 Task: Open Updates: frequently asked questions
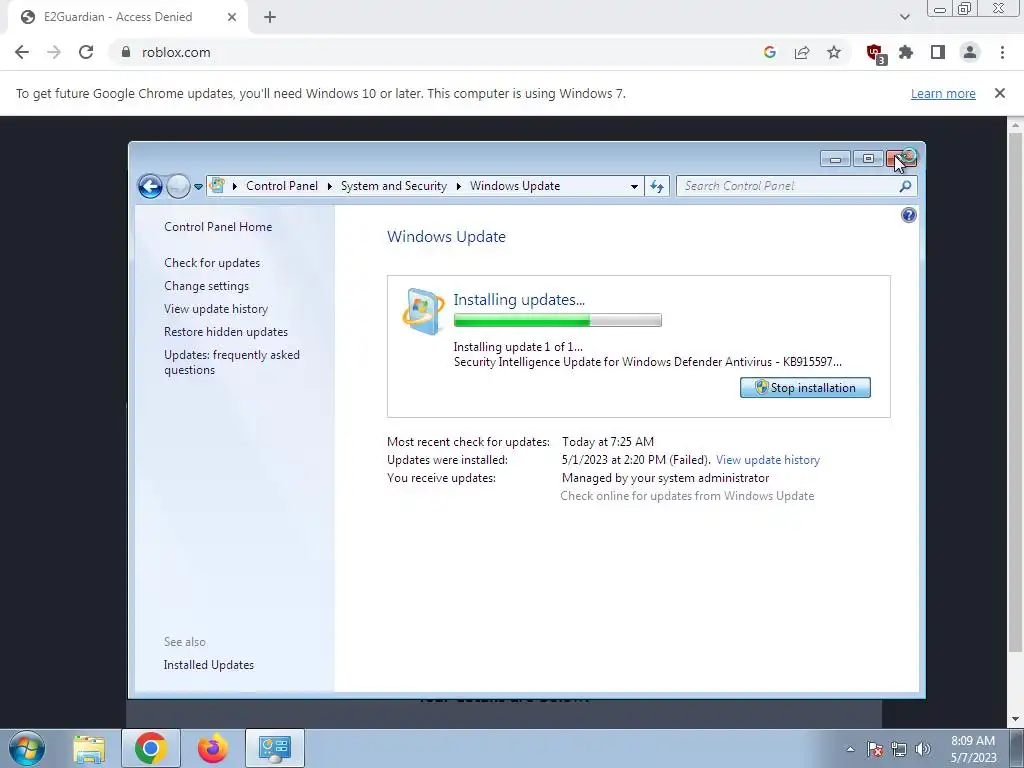coord(232,362)
